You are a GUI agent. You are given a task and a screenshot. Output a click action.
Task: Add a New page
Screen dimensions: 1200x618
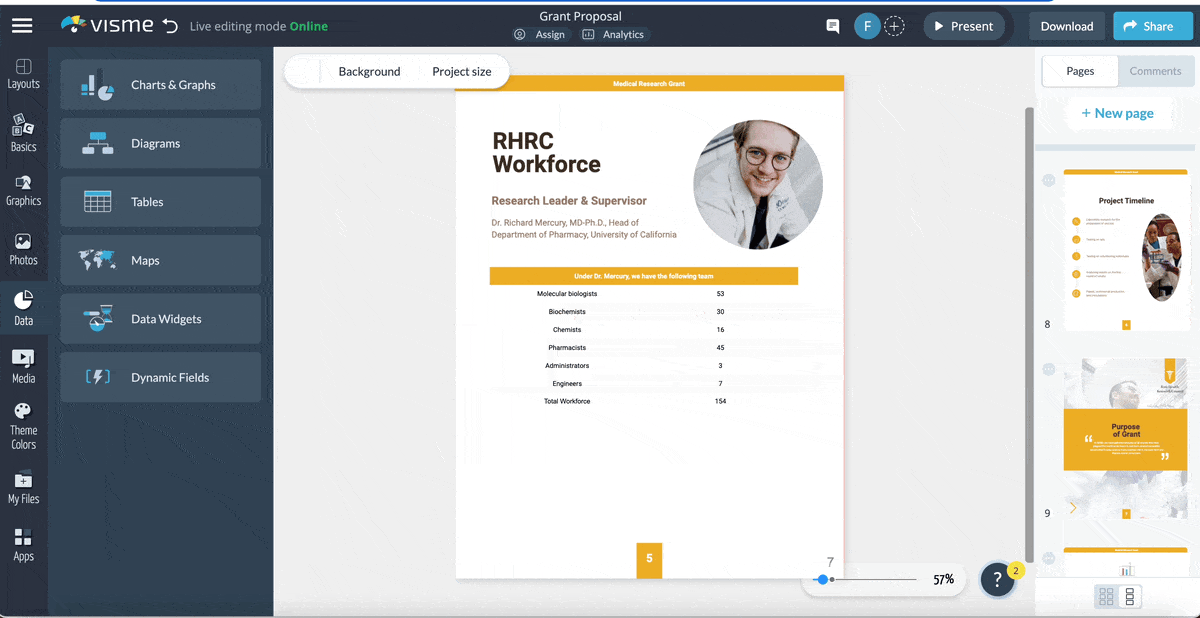1117,113
